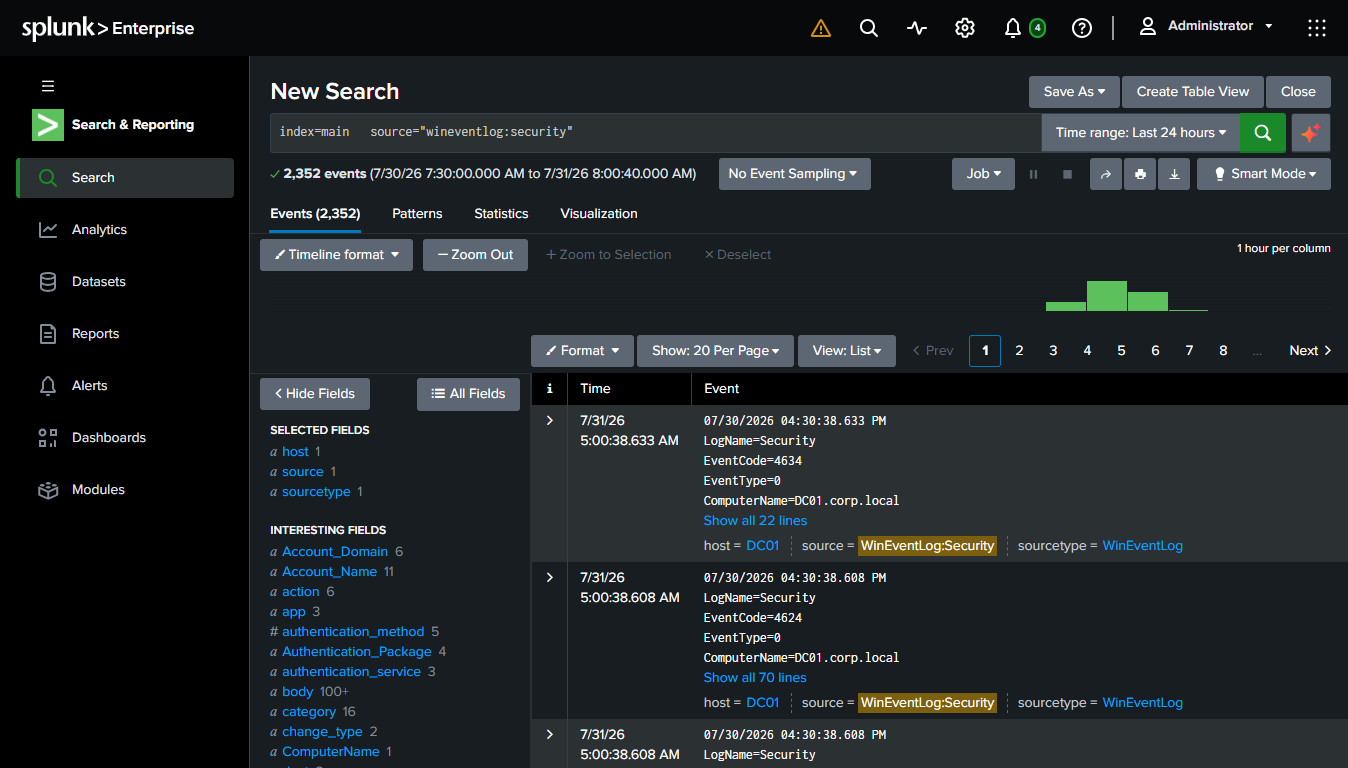Open the Timeline format dropdown
Screen dimensions: 1348x768
tap(336, 255)
